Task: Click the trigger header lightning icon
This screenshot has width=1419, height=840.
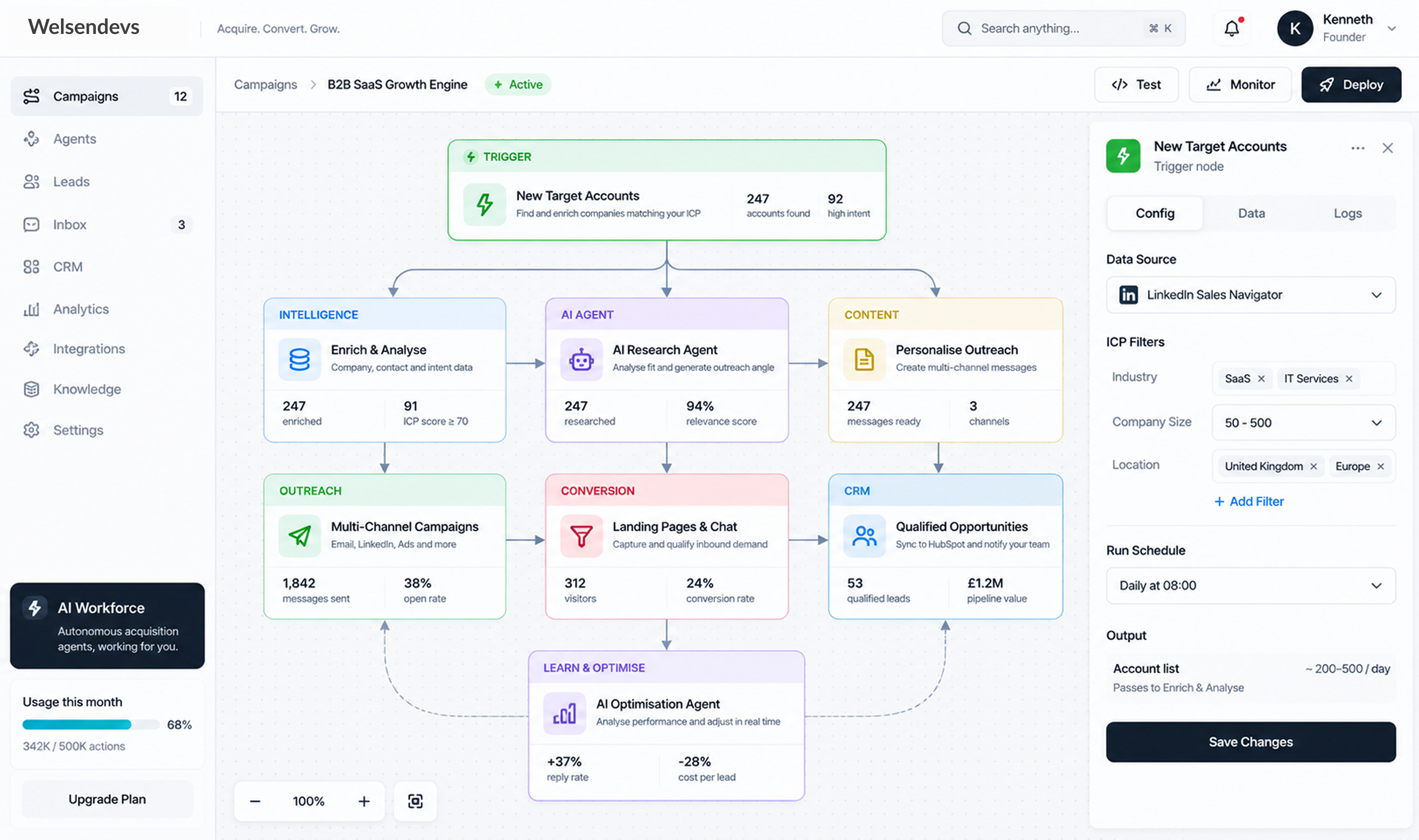Action: (x=471, y=157)
